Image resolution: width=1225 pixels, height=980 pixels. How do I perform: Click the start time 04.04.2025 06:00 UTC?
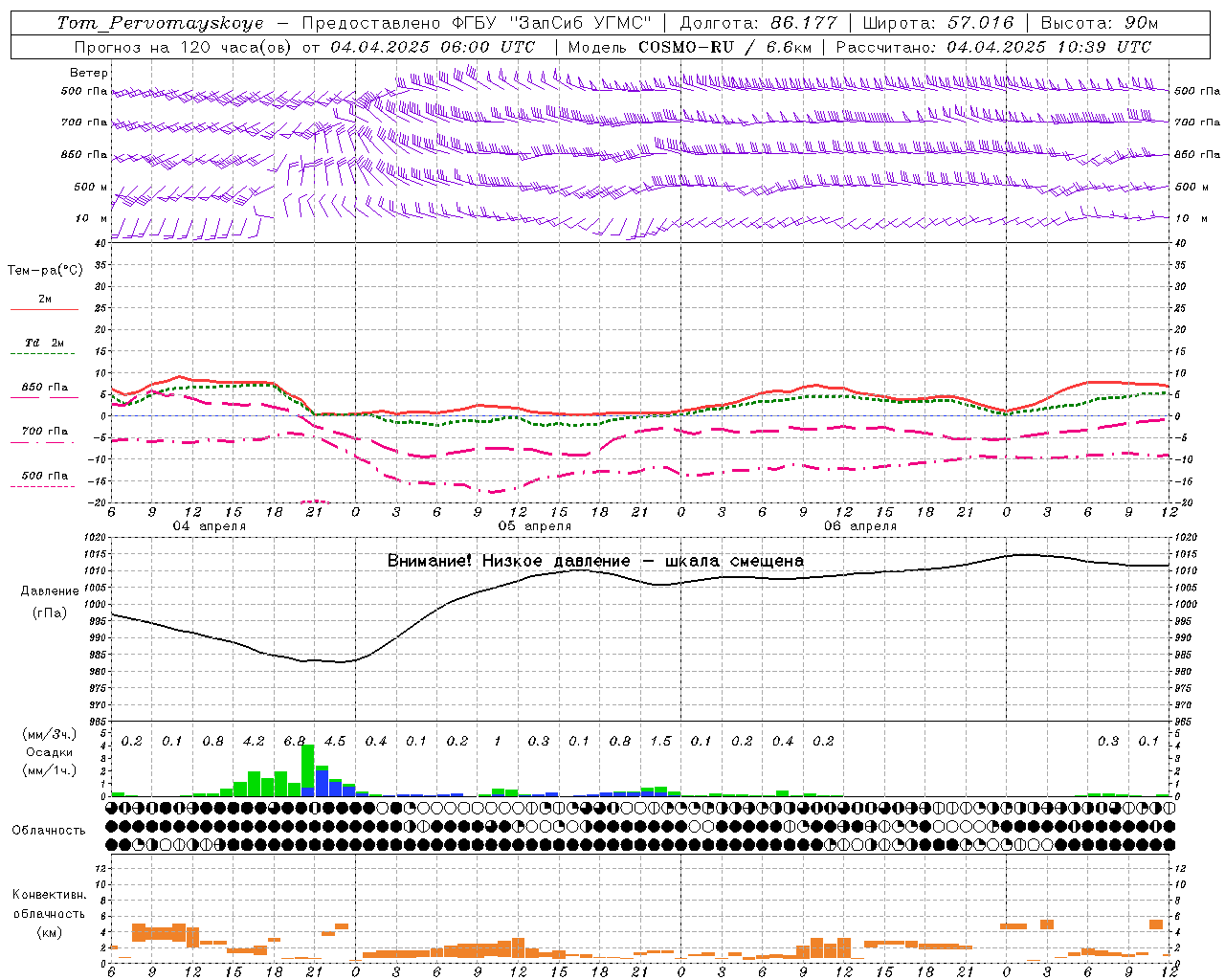pyautogui.click(x=433, y=47)
